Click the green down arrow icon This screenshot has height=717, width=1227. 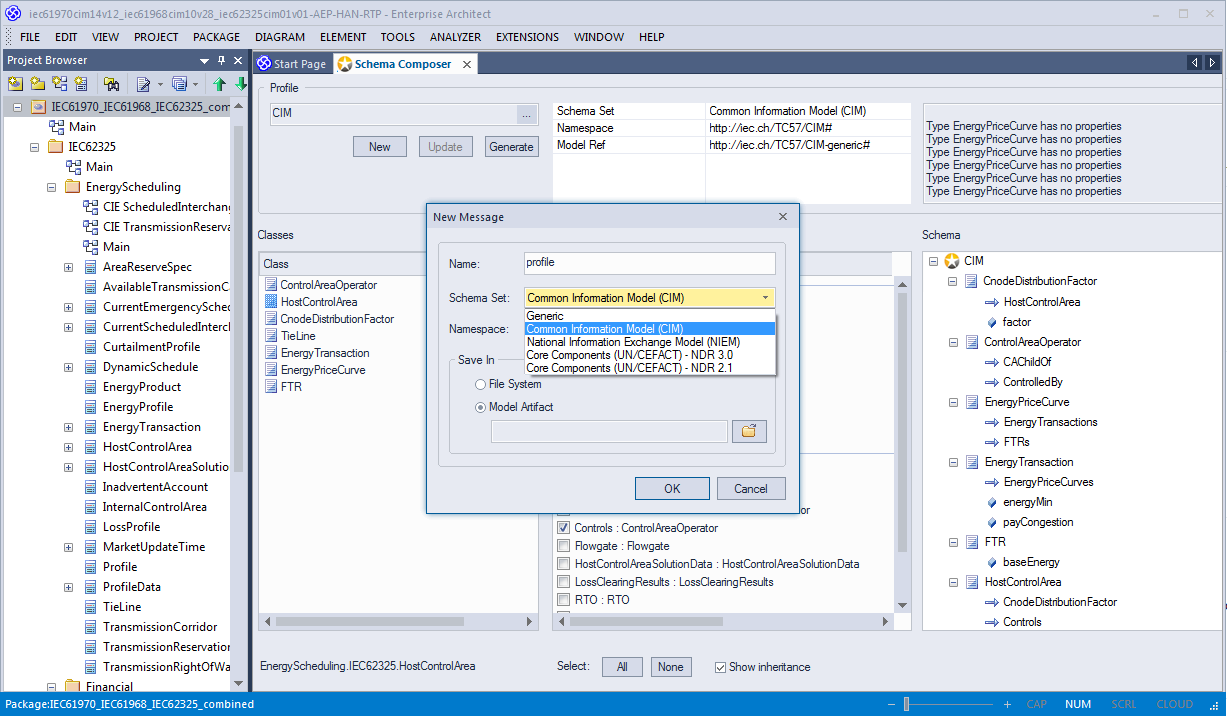[x=240, y=84]
